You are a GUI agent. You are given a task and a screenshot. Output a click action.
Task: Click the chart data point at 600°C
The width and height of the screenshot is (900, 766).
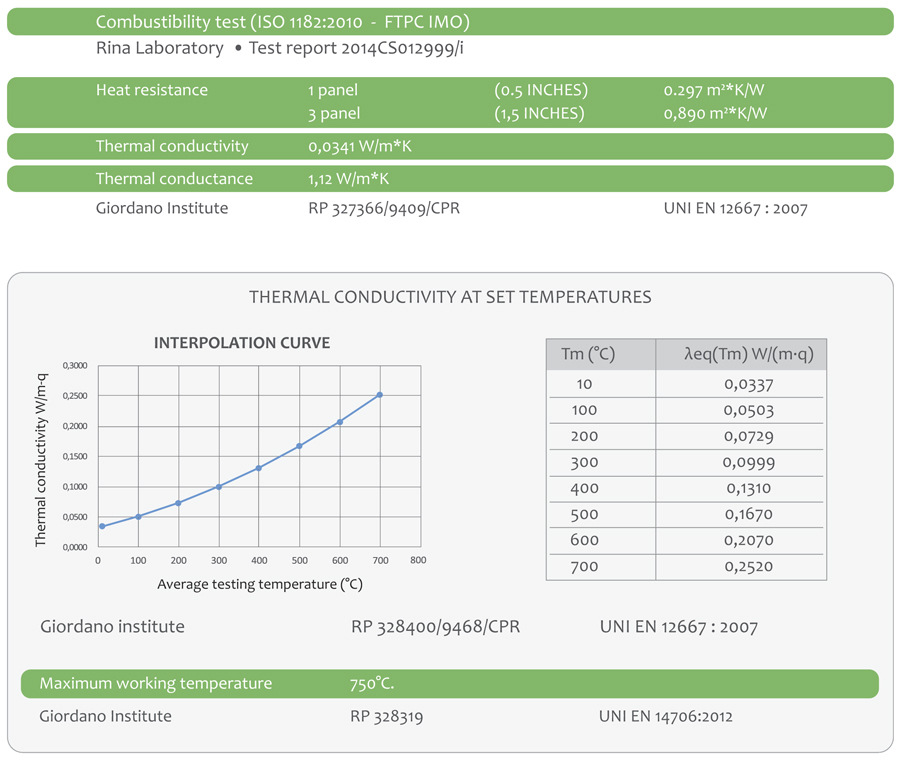coord(340,422)
